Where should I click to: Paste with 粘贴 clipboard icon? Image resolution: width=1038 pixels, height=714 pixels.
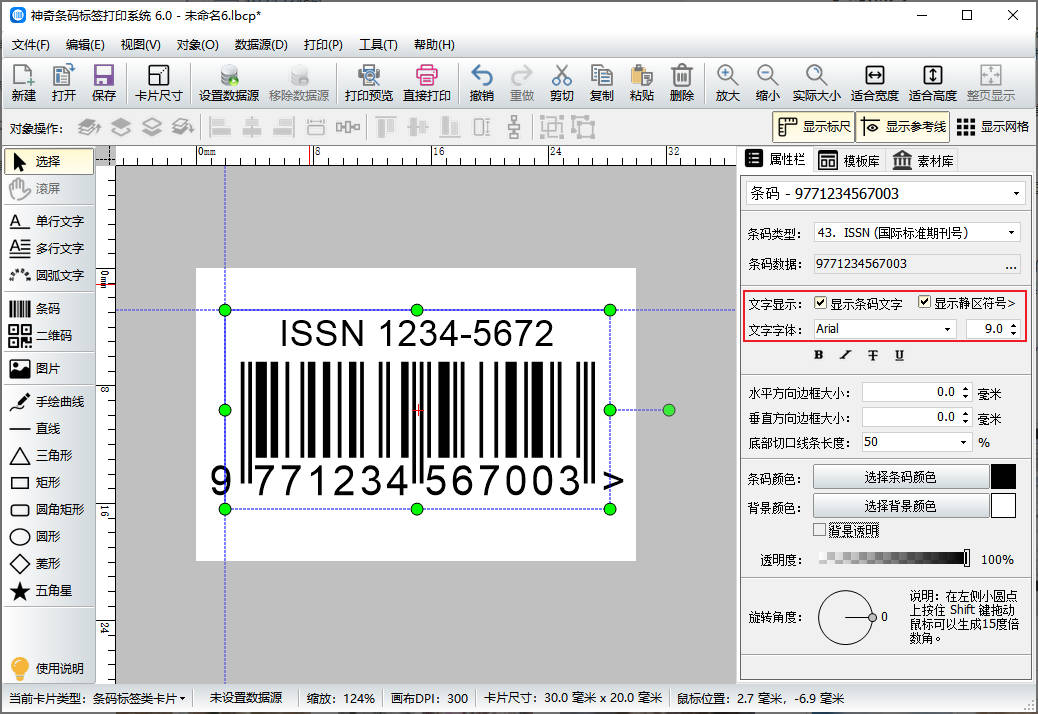[641, 83]
